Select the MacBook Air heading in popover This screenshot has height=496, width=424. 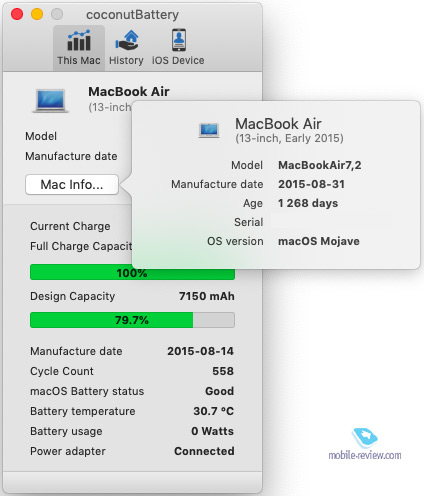click(278, 124)
